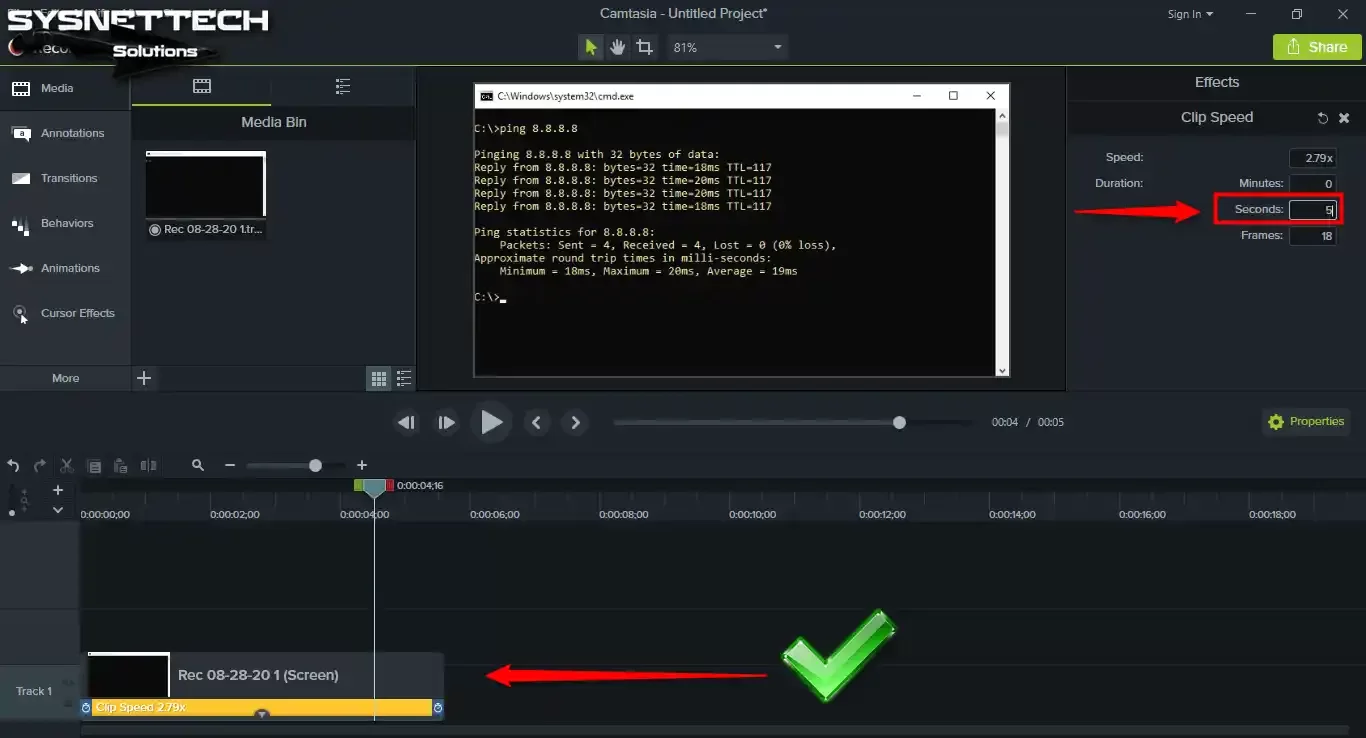
Task: Expand the More tools list
Action: point(65,378)
